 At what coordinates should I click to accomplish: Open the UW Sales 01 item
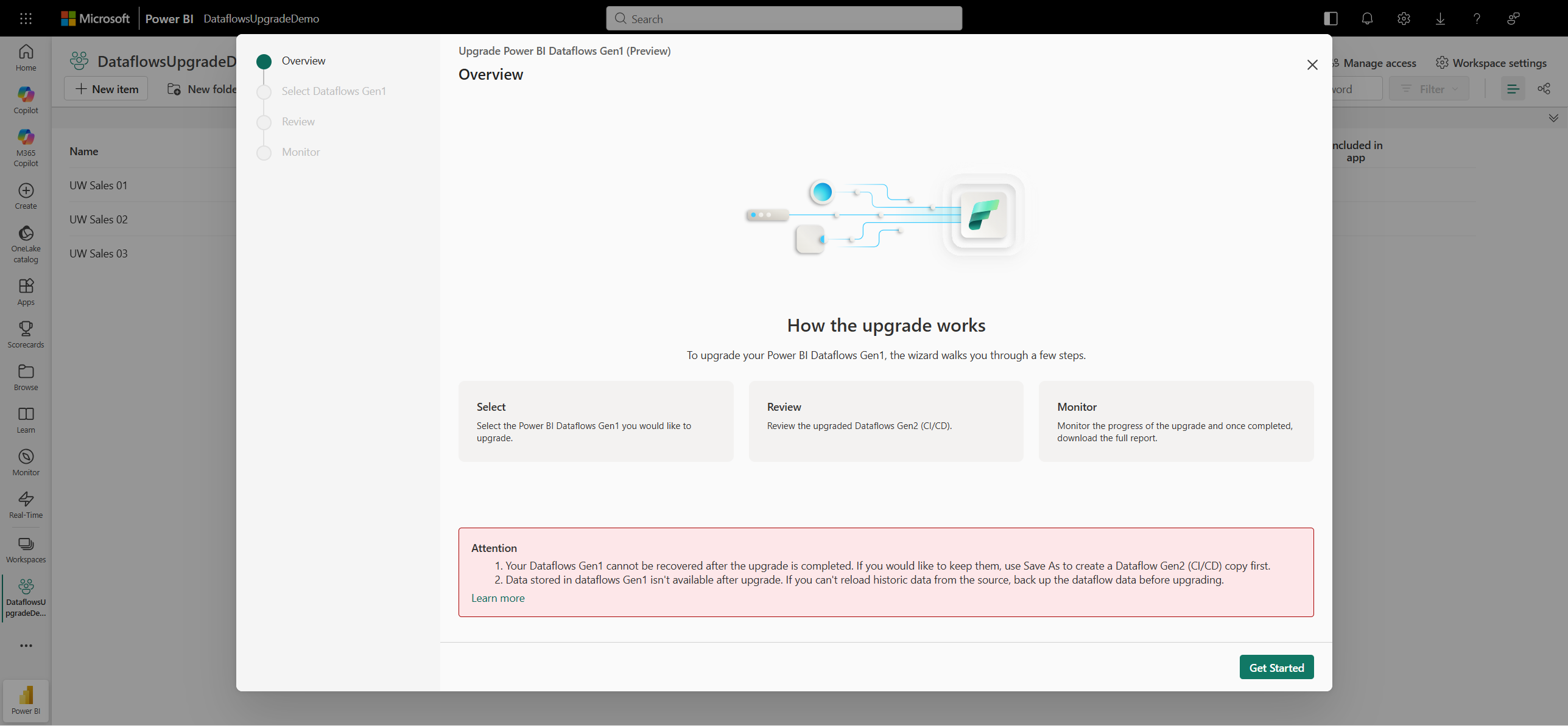(99, 186)
